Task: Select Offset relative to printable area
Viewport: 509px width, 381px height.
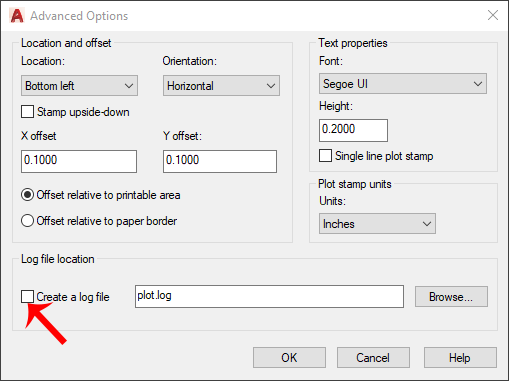Action: 27,195
